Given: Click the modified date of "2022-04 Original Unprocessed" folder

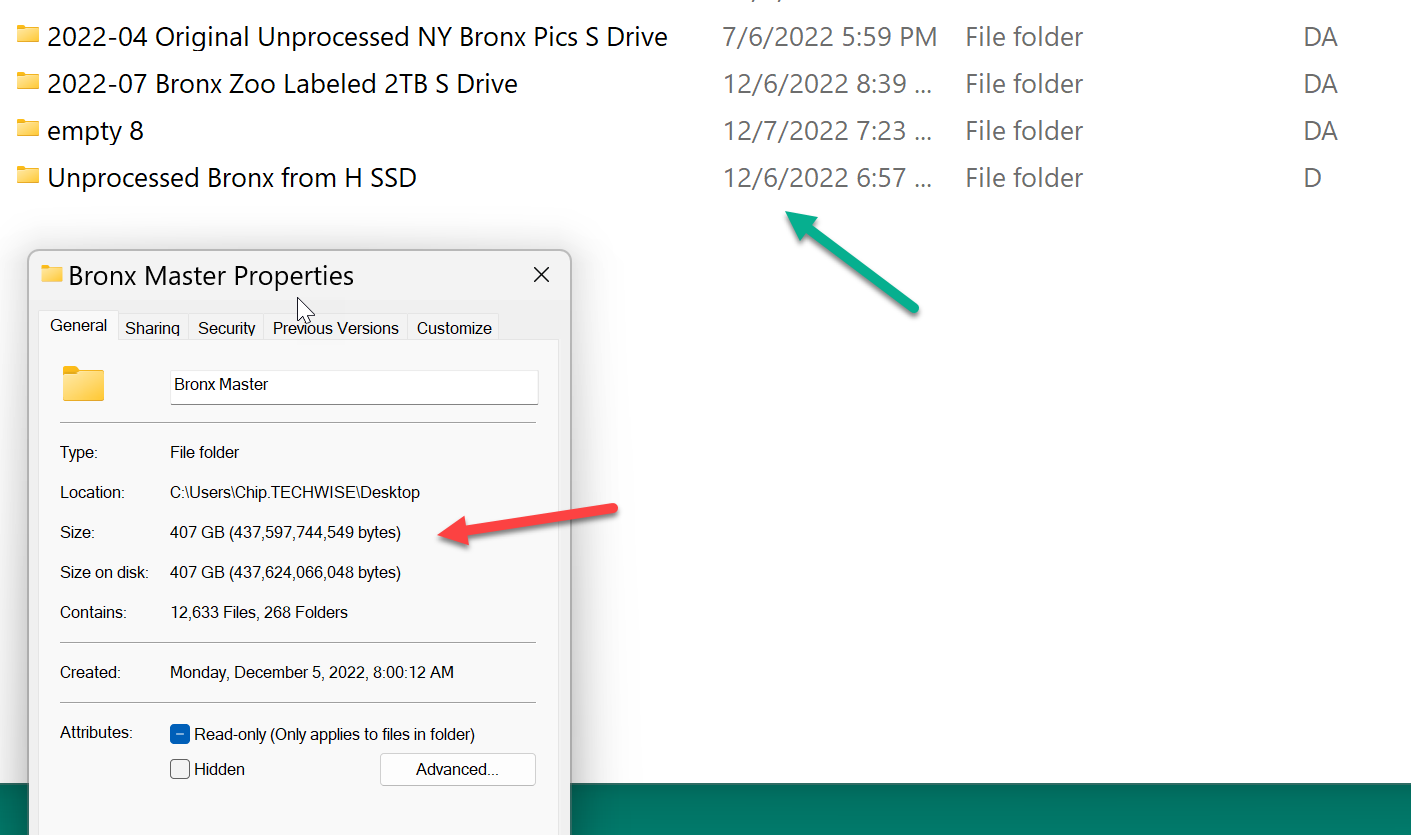Looking at the screenshot, I should 830,36.
